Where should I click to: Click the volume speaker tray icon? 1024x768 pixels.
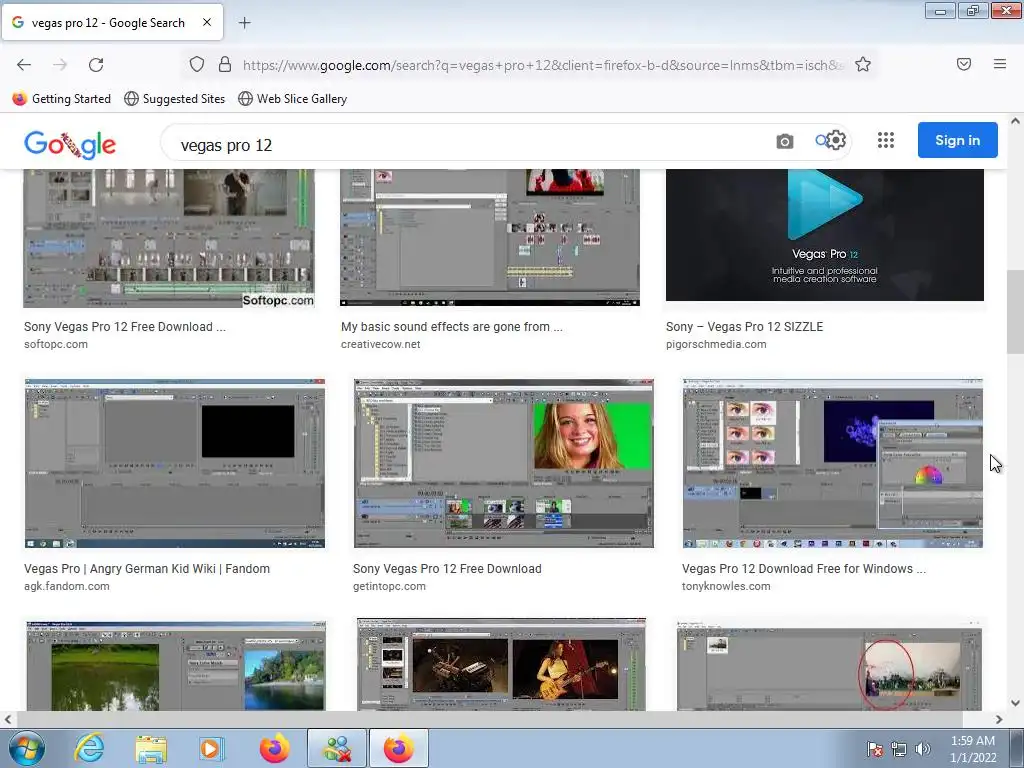[923, 750]
